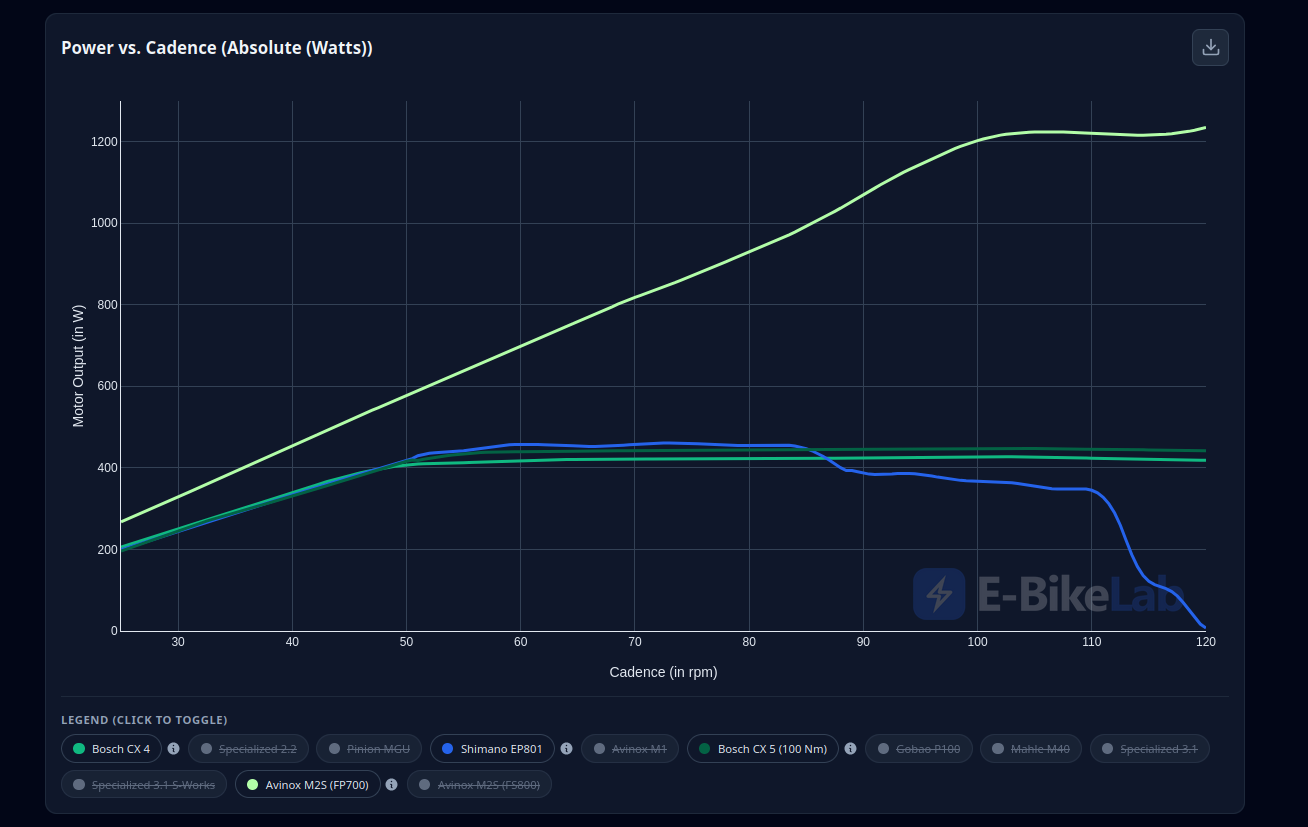The width and height of the screenshot is (1308, 827).
Task: Show the Pinion MGU series
Action: click(x=369, y=749)
